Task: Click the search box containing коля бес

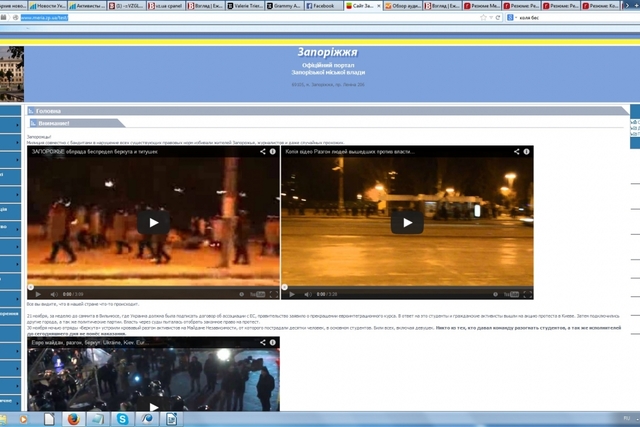Action: [x=571, y=18]
